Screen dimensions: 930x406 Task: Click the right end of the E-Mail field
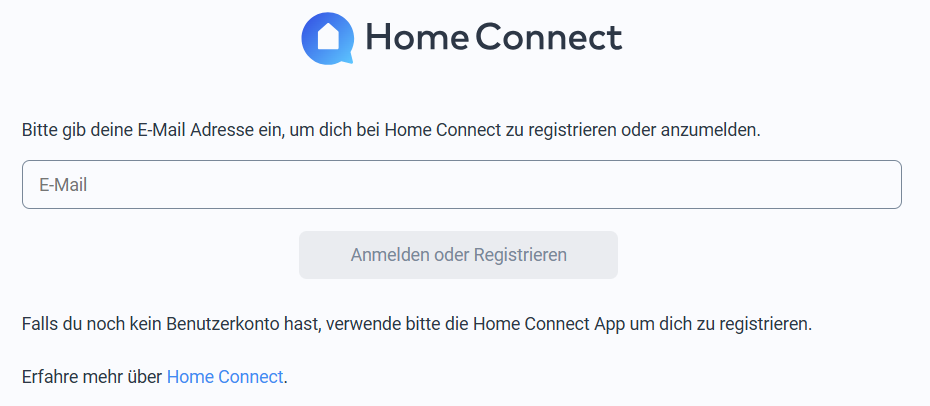coord(880,185)
